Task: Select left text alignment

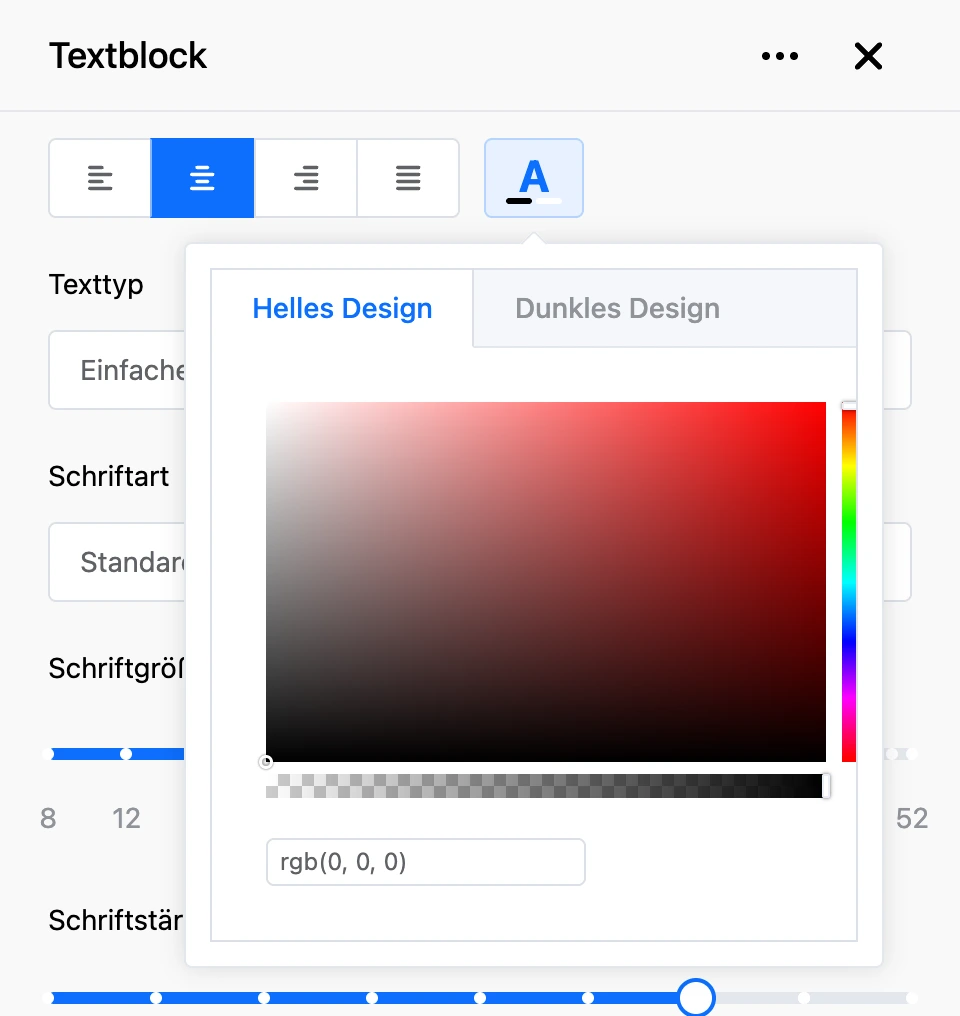Action: tap(100, 178)
